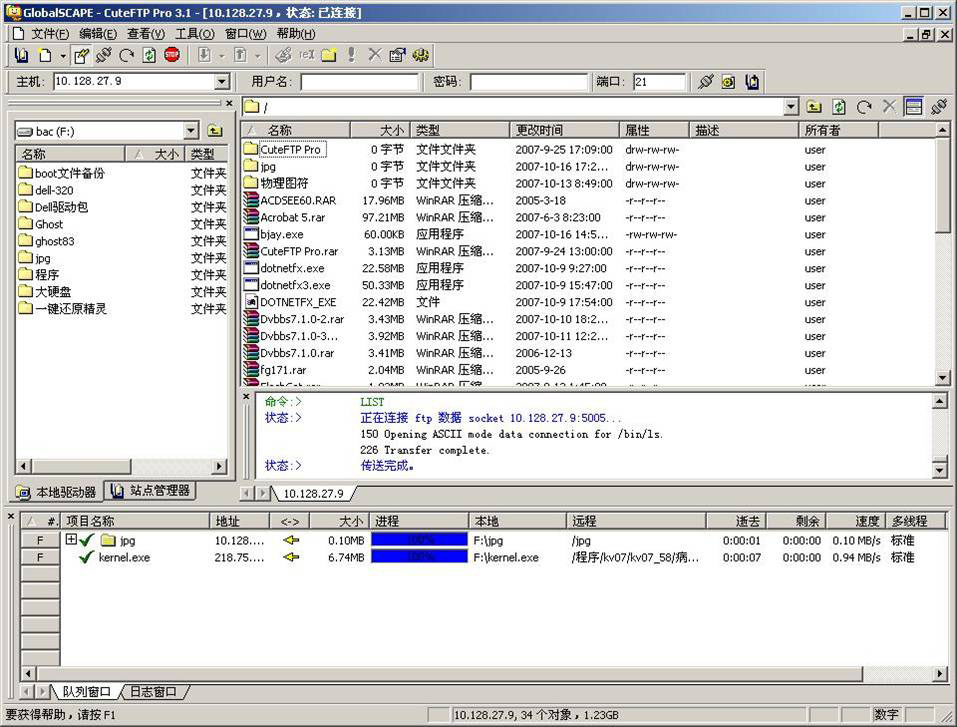This screenshot has height=727, width=957.
Task: Click the gear Settings icon in main toolbar
Action: (420, 55)
